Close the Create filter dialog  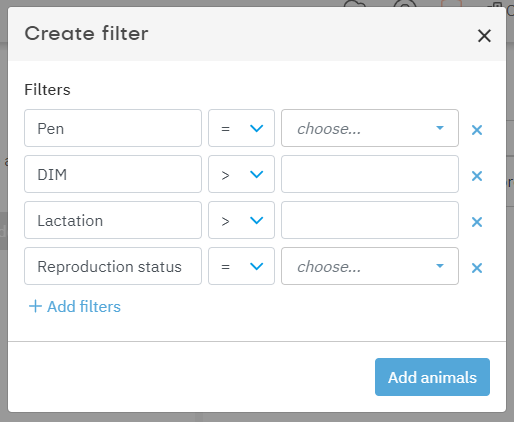coord(484,36)
